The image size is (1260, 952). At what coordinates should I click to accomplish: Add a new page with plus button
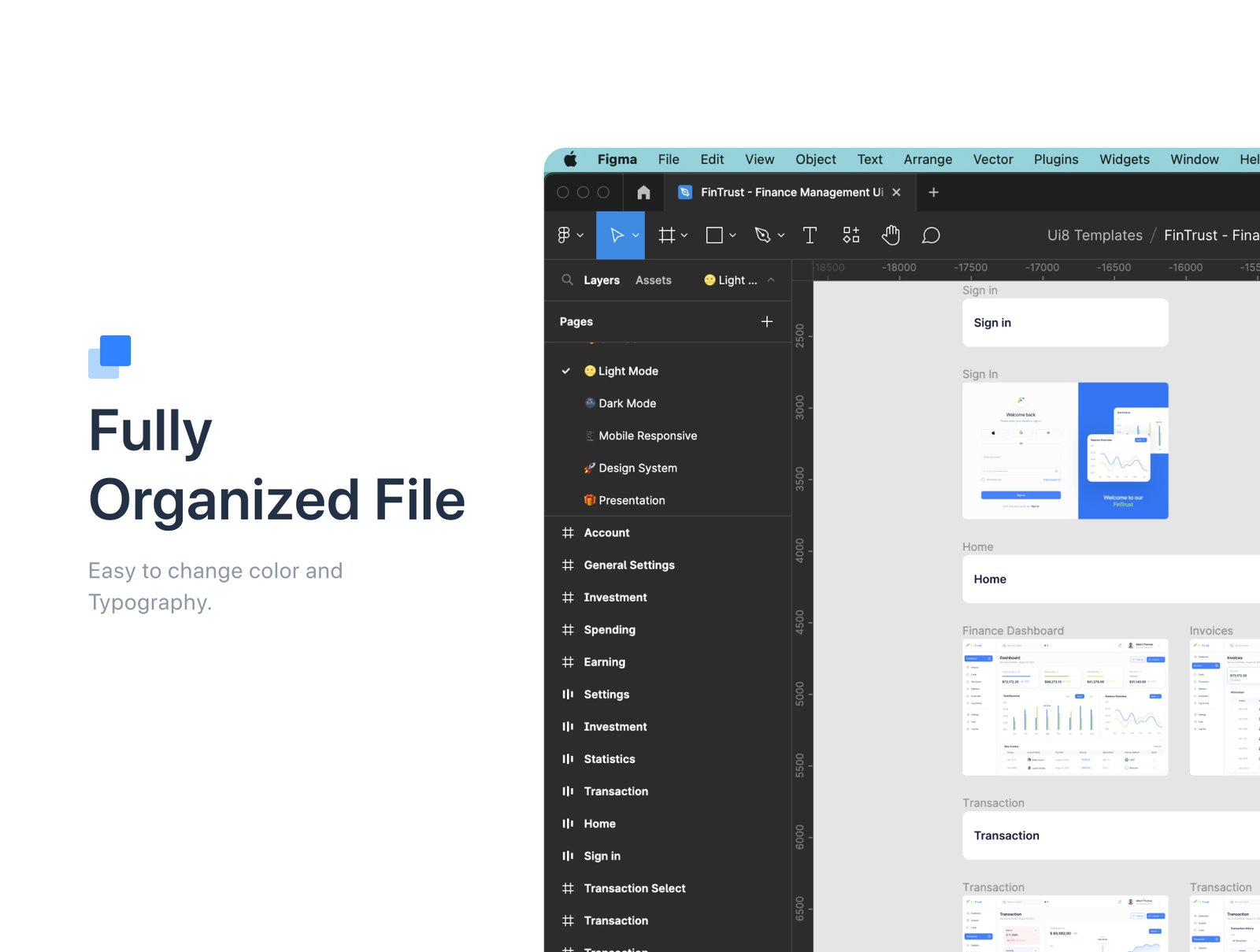pos(766,321)
